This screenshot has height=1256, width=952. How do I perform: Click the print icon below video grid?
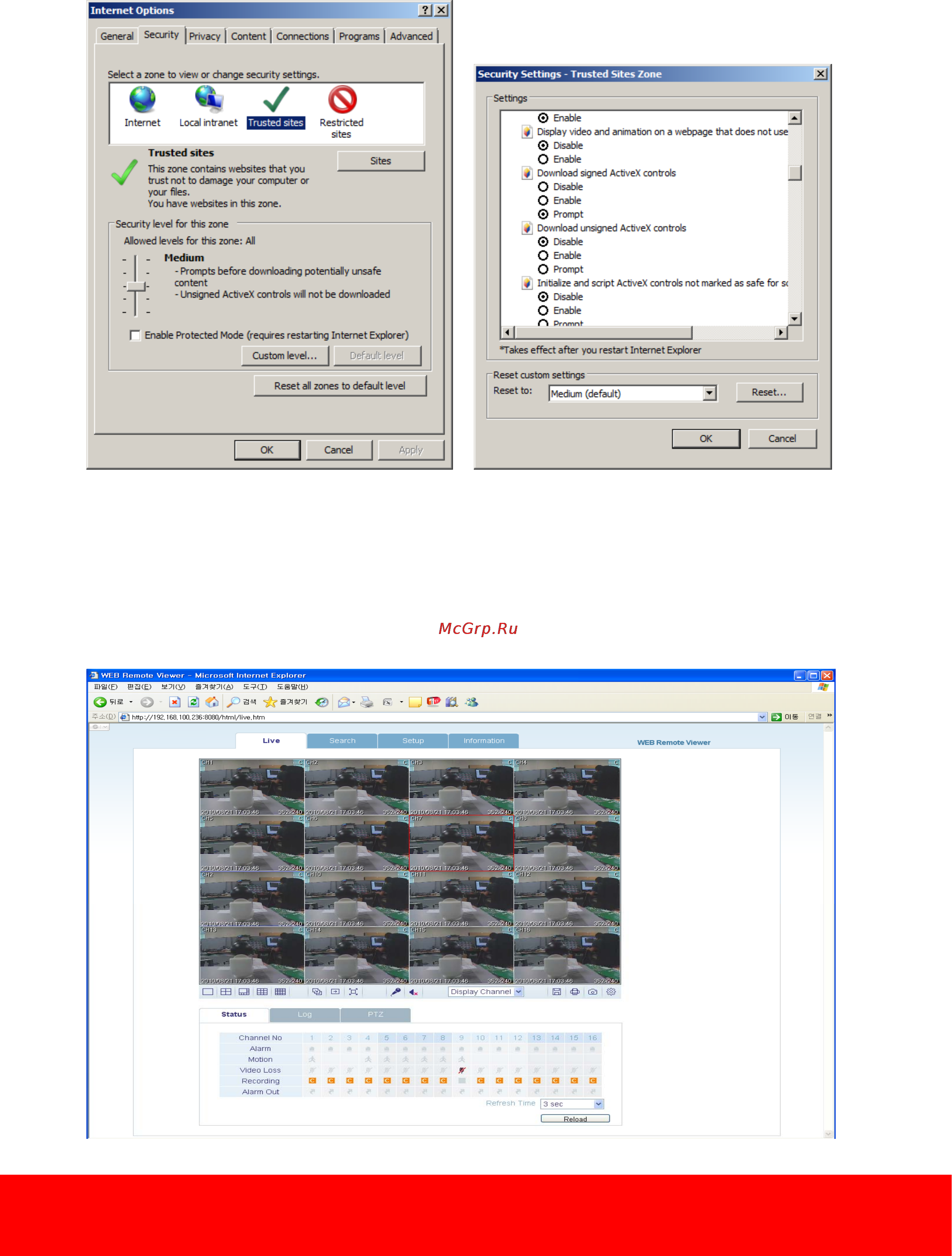click(575, 992)
